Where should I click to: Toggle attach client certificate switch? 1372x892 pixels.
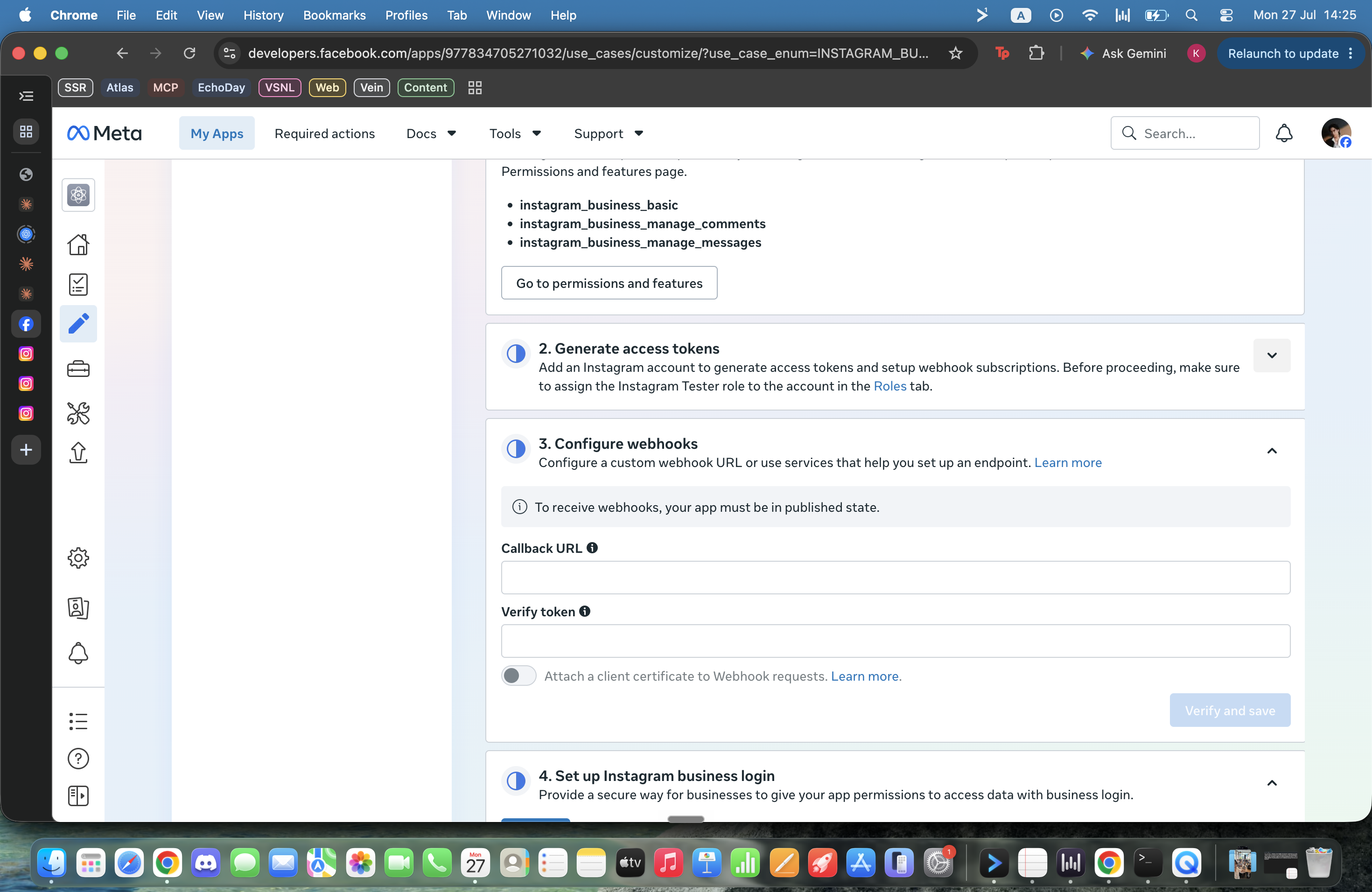click(x=518, y=676)
